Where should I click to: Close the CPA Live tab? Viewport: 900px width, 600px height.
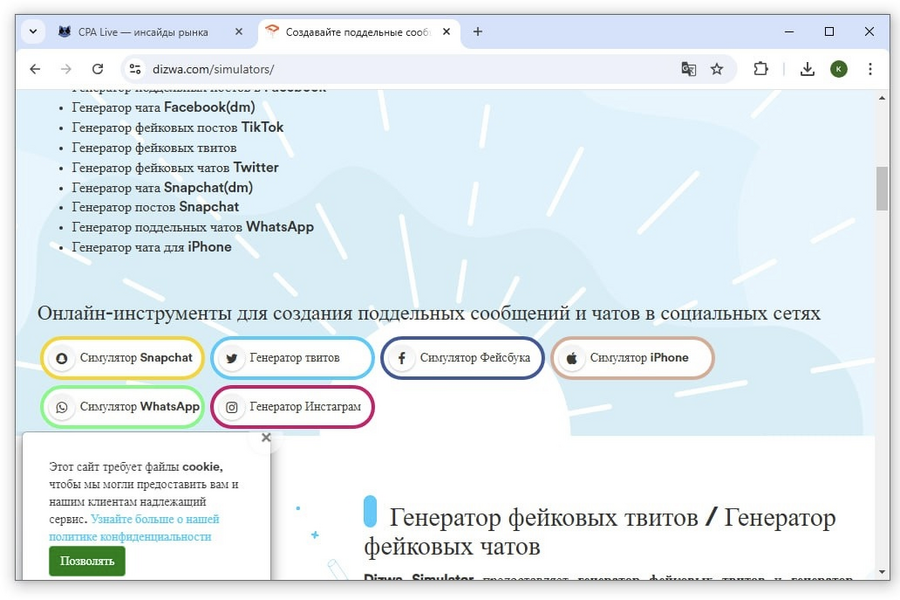(x=239, y=32)
